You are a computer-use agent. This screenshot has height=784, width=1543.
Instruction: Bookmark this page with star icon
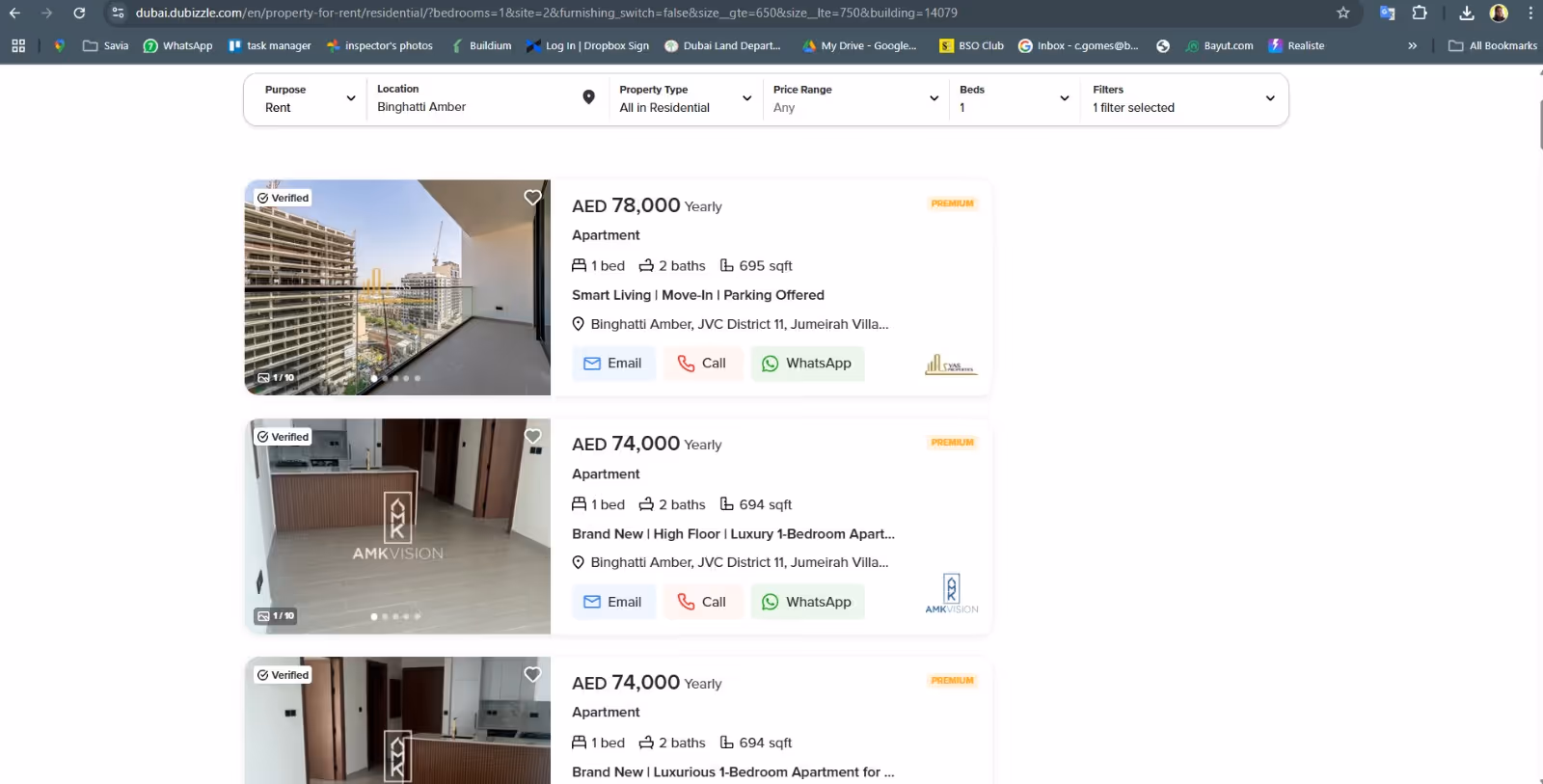(1343, 13)
